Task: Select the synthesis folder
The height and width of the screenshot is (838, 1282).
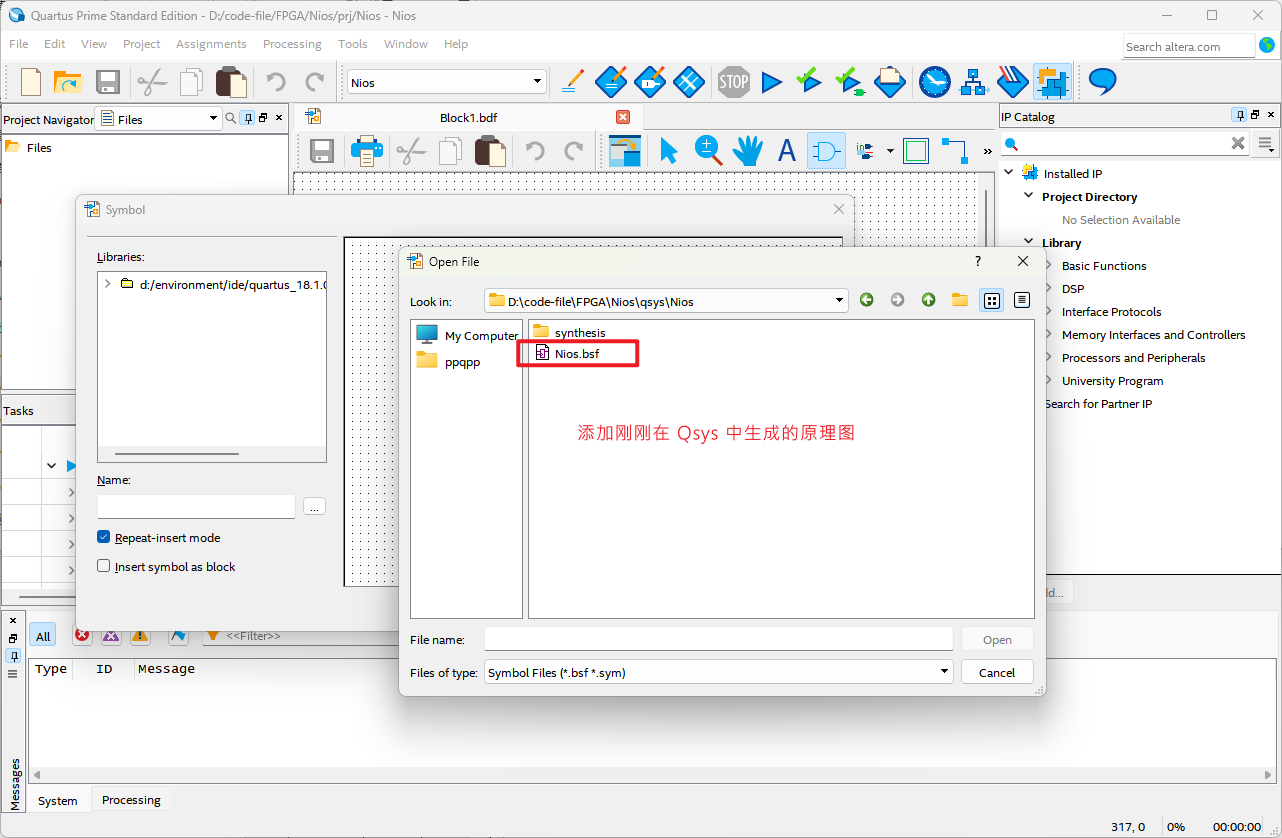Action: coord(569,332)
